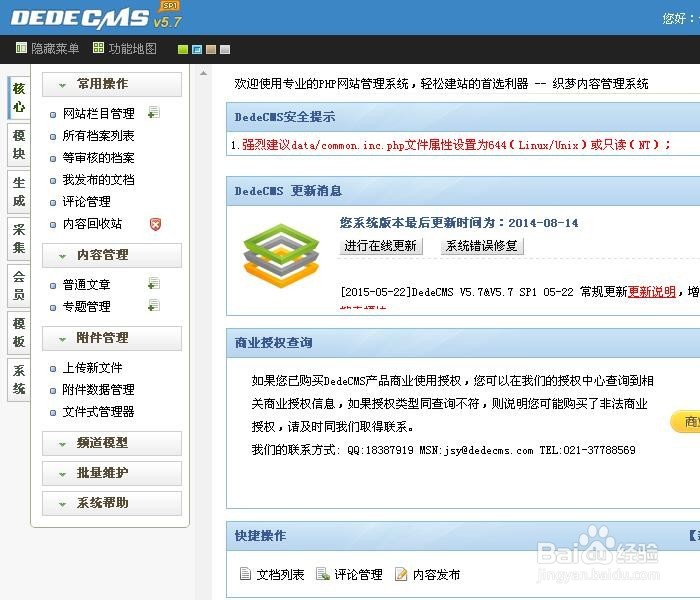This screenshot has width=700, height=600.
Task: Open 内容回收站 menu item
Action: point(92,224)
